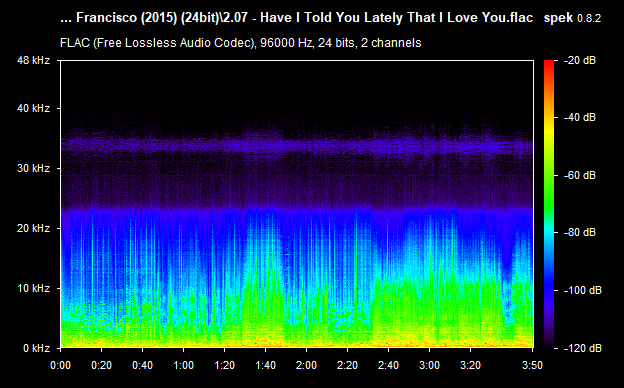Click the 3:20 time label
The width and height of the screenshot is (624, 388).
470,365
